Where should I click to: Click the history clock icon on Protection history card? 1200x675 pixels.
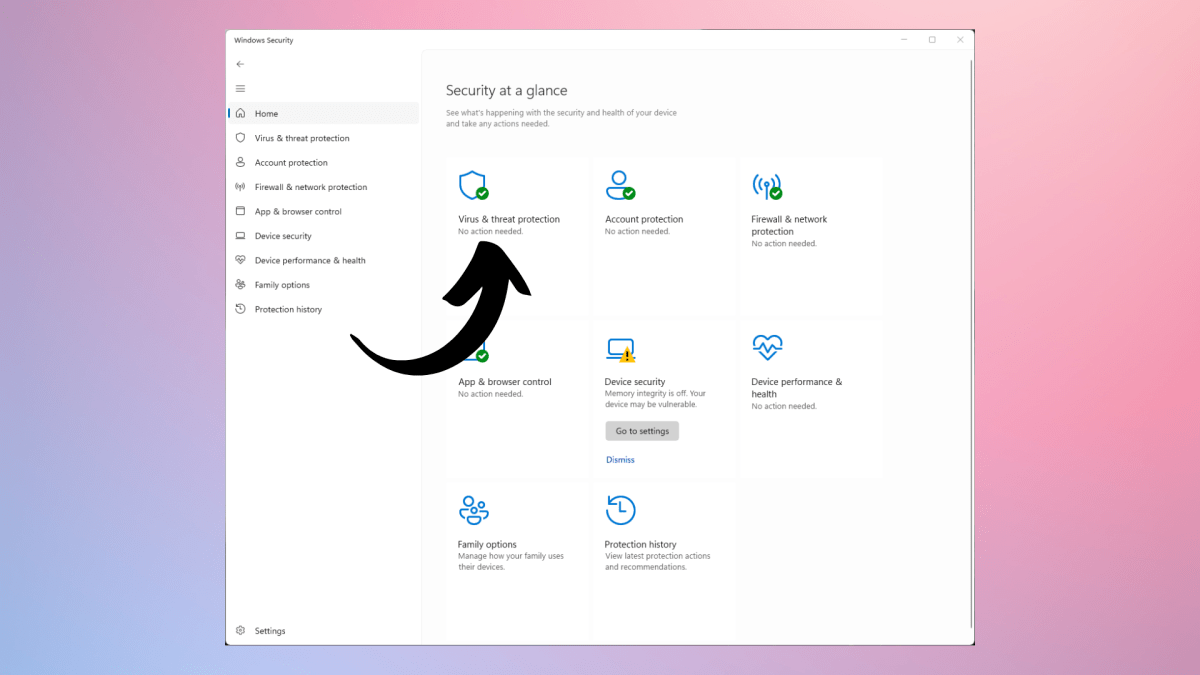pyautogui.click(x=620, y=510)
